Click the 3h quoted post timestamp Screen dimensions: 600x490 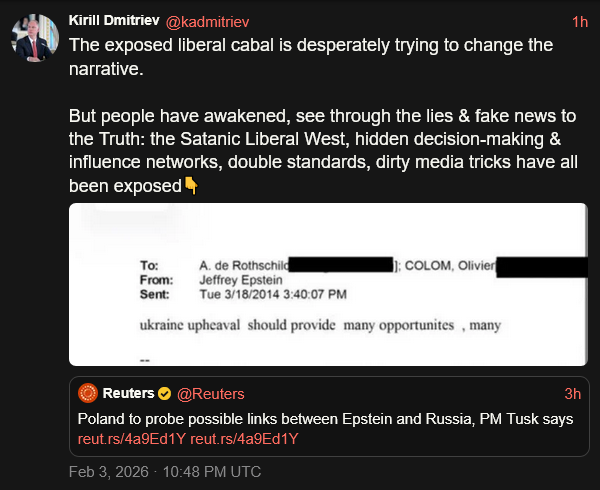coord(573,393)
